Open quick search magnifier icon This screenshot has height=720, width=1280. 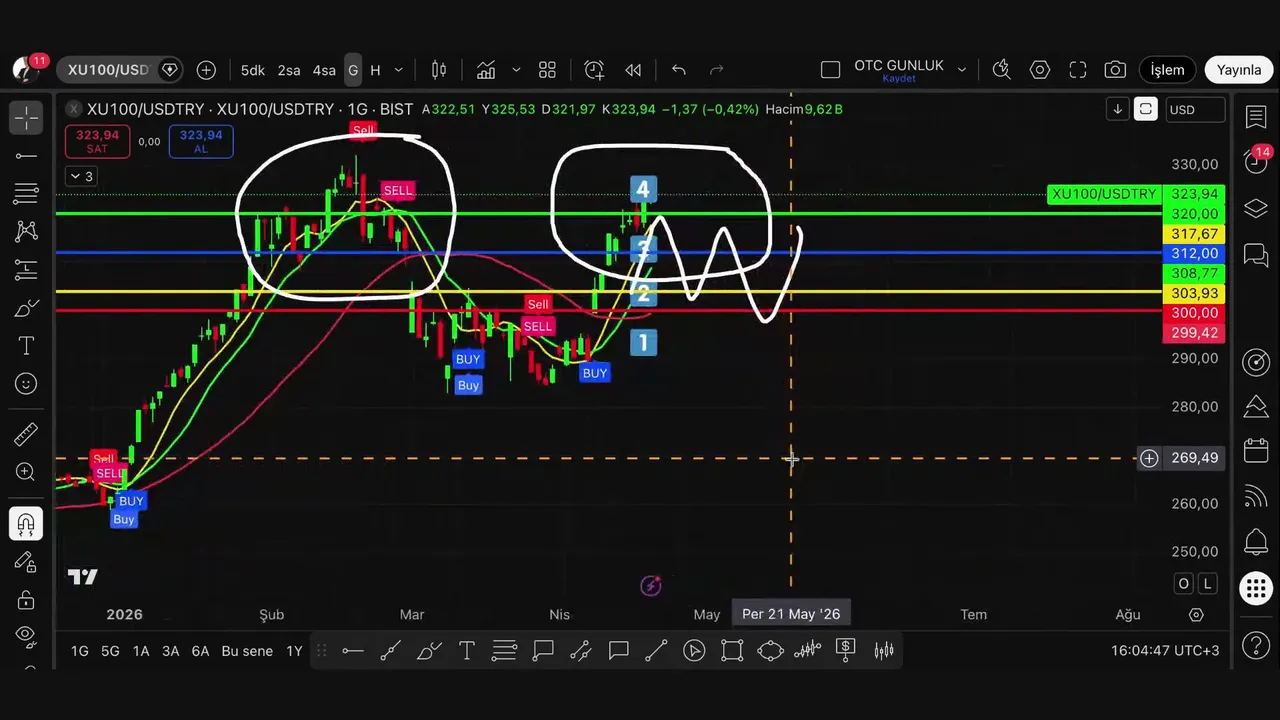tap(1001, 70)
